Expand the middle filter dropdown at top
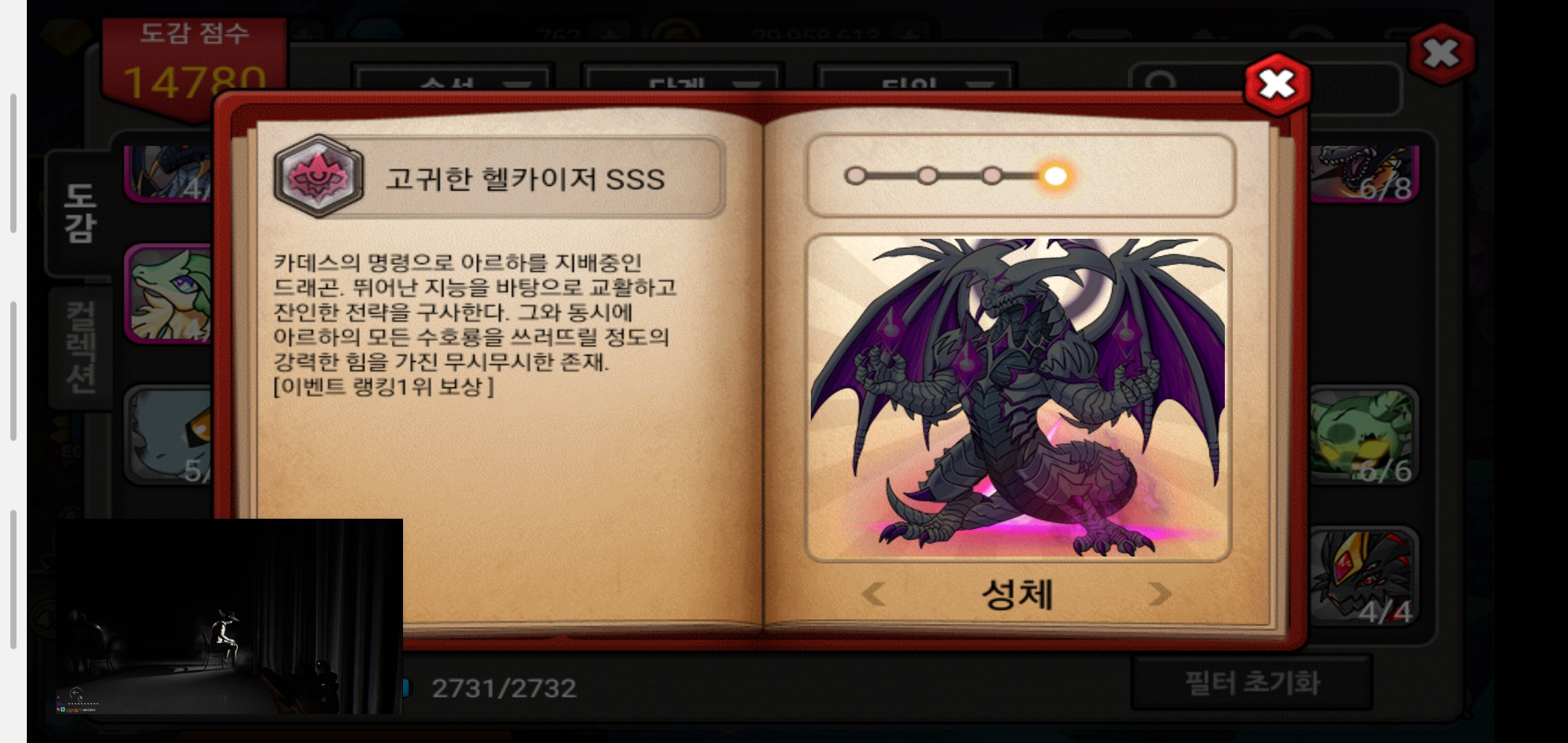1568x743 pixels. coord(682,78)
